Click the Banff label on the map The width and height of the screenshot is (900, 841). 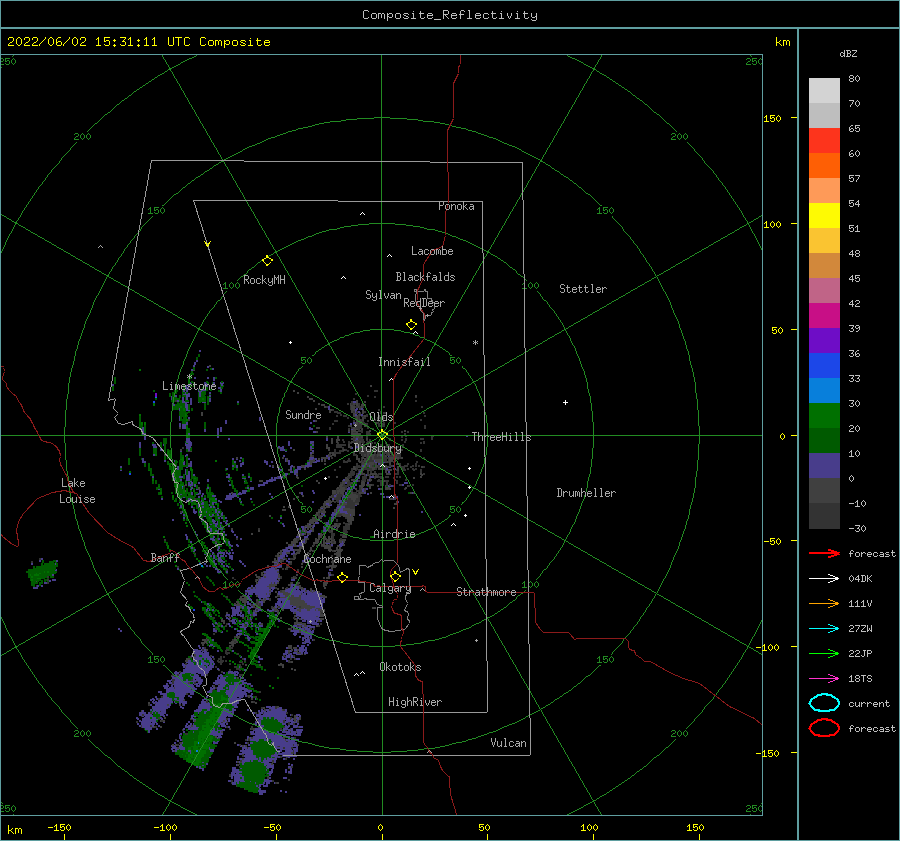pyautogui.click(x=165, y=557)
